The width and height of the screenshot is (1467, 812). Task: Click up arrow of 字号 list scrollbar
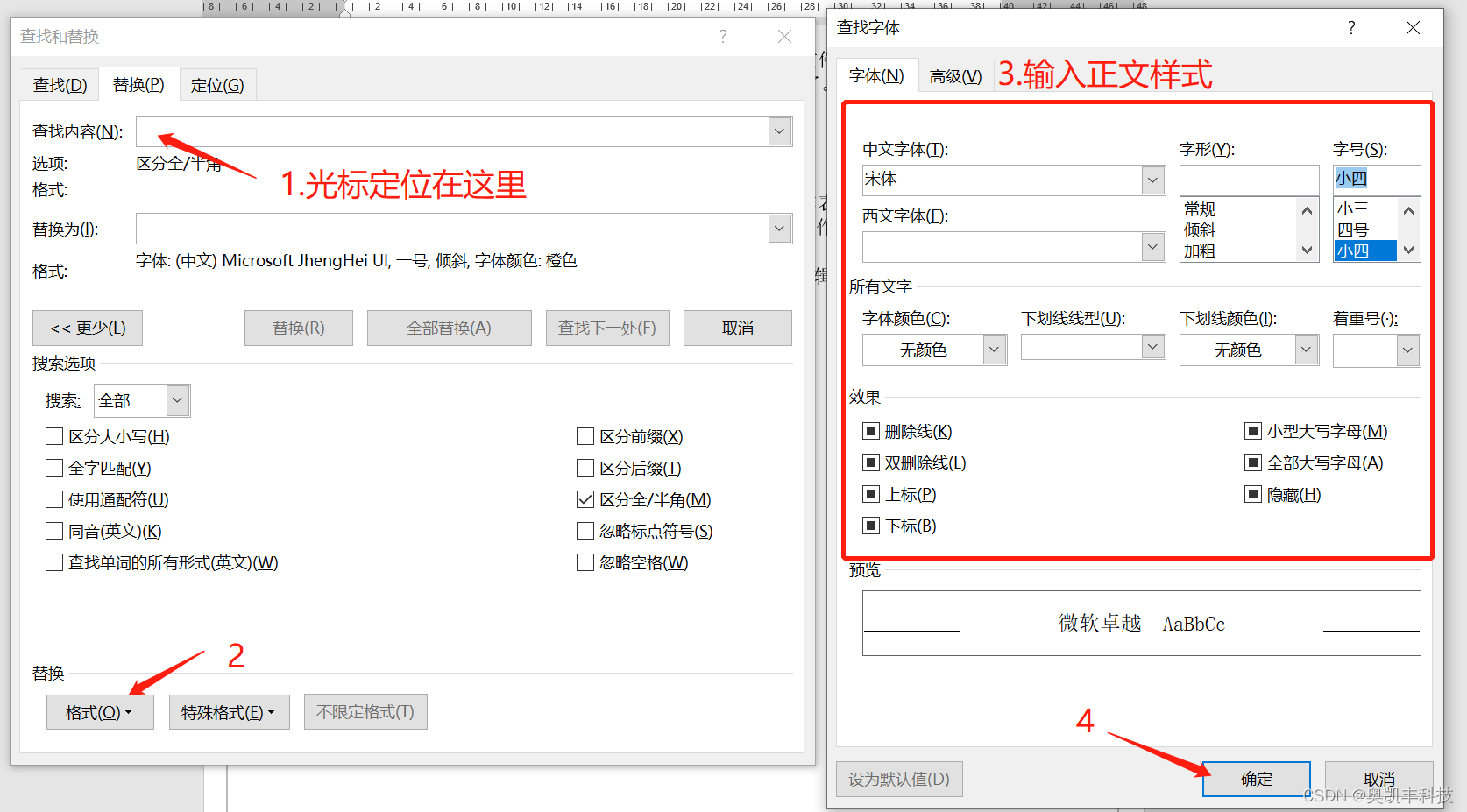(1408, 210)
